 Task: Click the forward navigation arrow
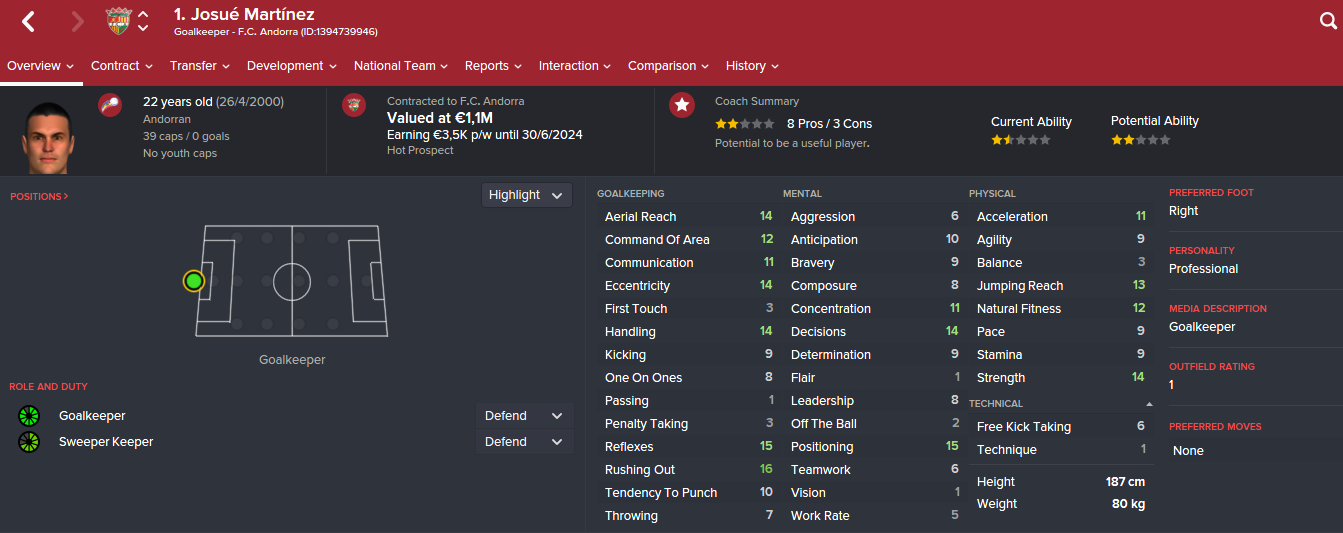pos(78,21)
